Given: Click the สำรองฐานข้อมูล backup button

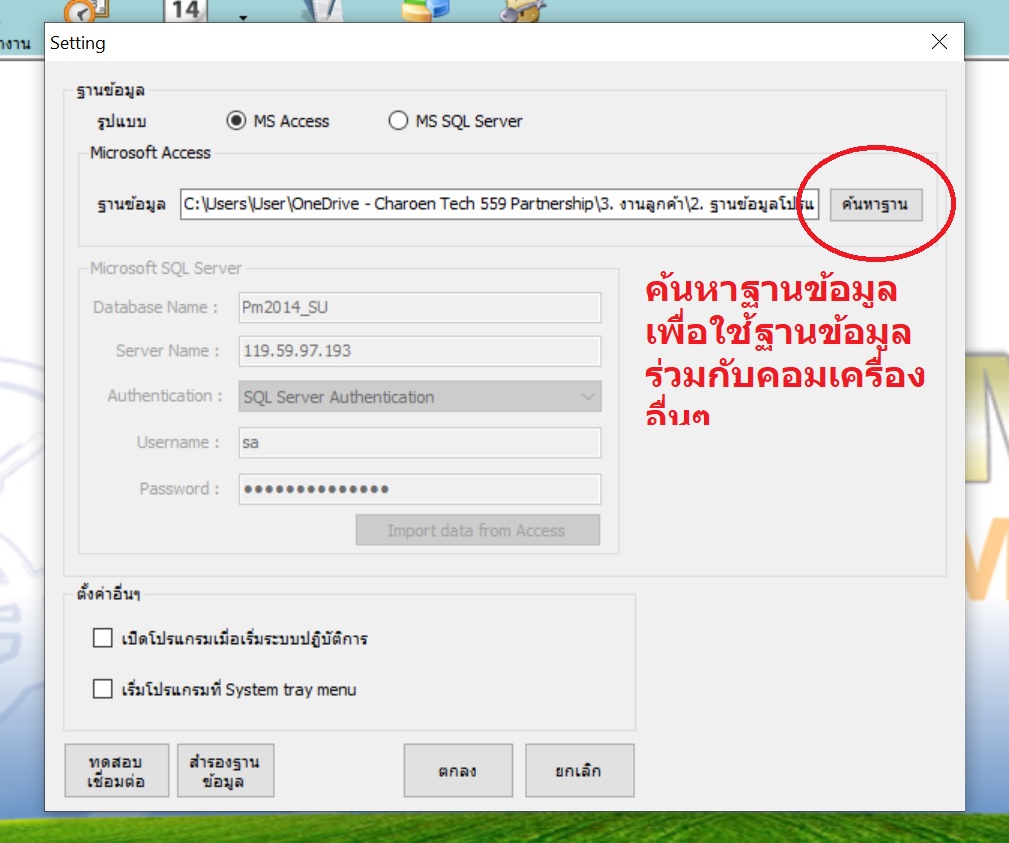Looking at the screenshot, I should coord(225,771).
